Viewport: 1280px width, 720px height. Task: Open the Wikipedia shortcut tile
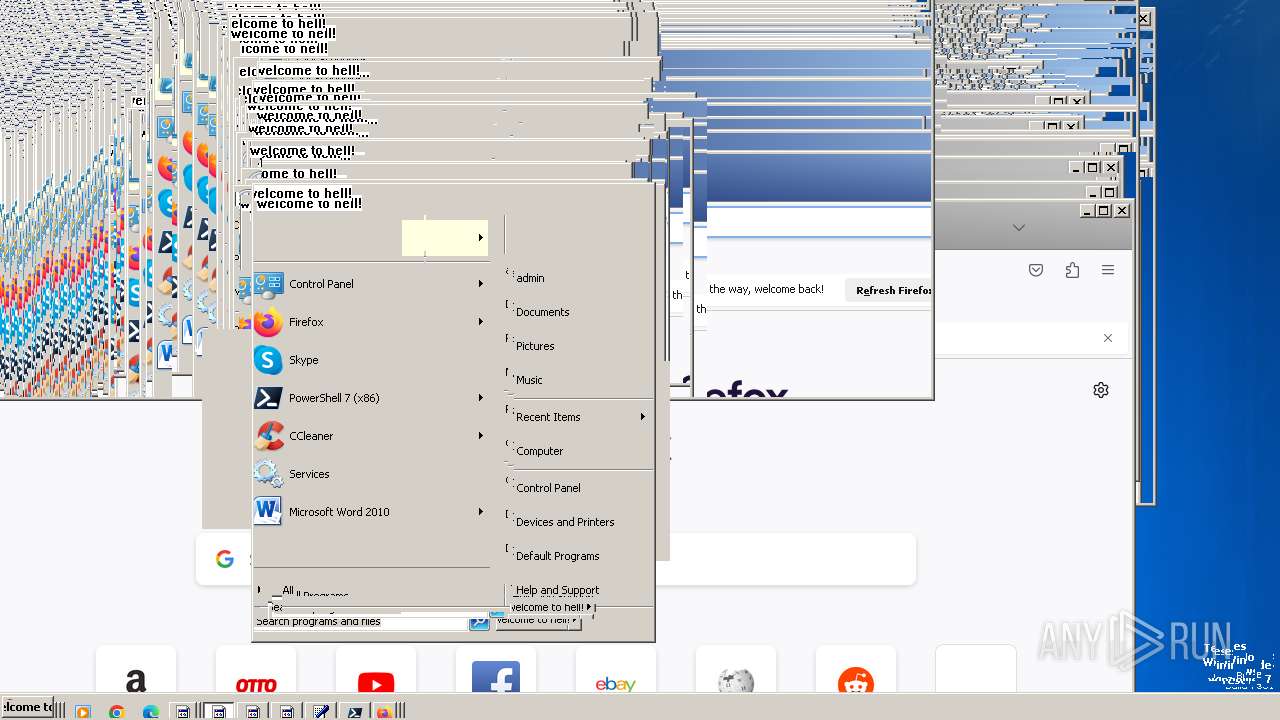(736, 670)
